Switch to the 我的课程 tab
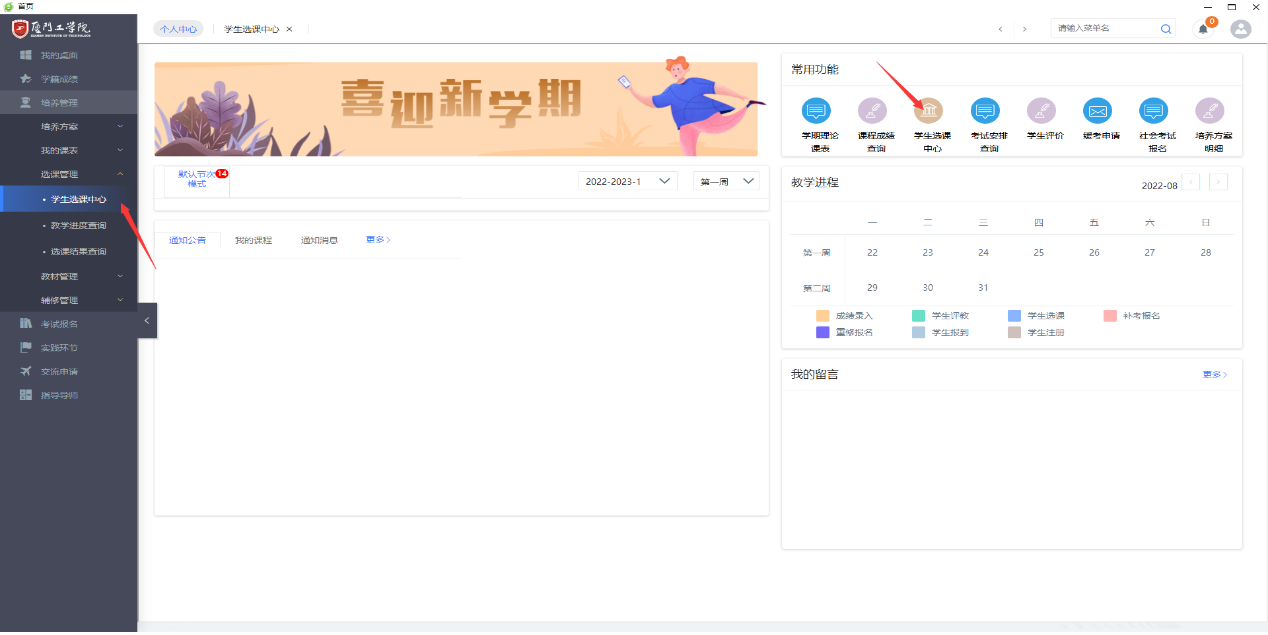Screen dimensions: 1268x635 [253, 240]
